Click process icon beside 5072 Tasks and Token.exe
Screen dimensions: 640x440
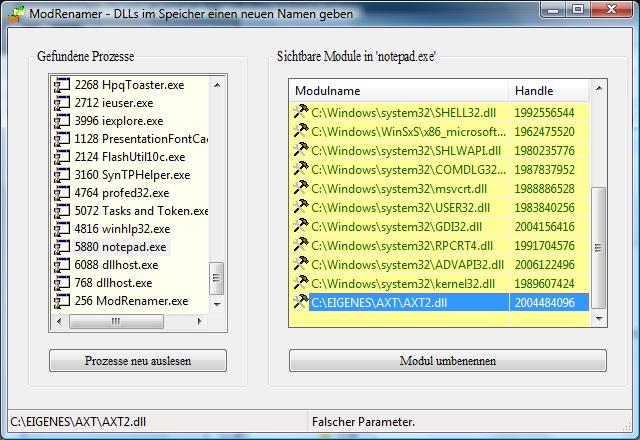point(62,211)
